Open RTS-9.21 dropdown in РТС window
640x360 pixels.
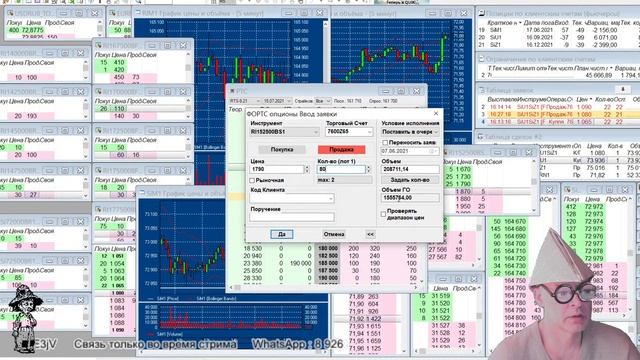(x=244, y=101)
